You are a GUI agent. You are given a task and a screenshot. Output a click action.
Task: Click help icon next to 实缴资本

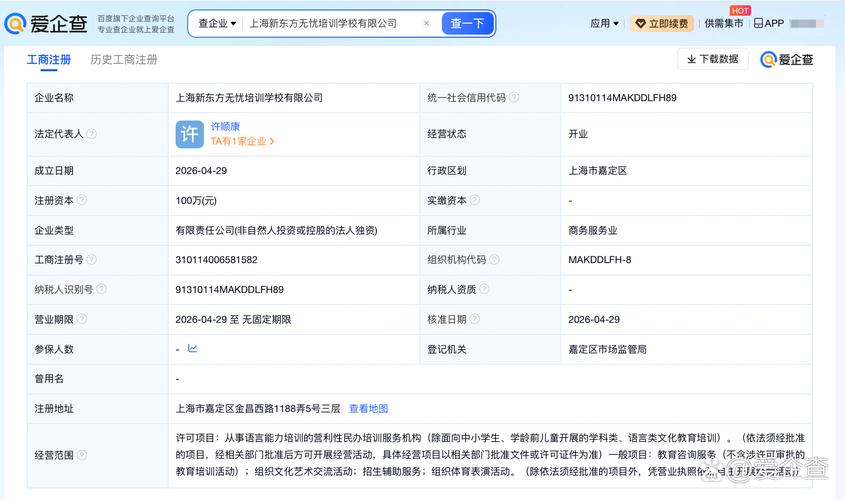(475, 200)
